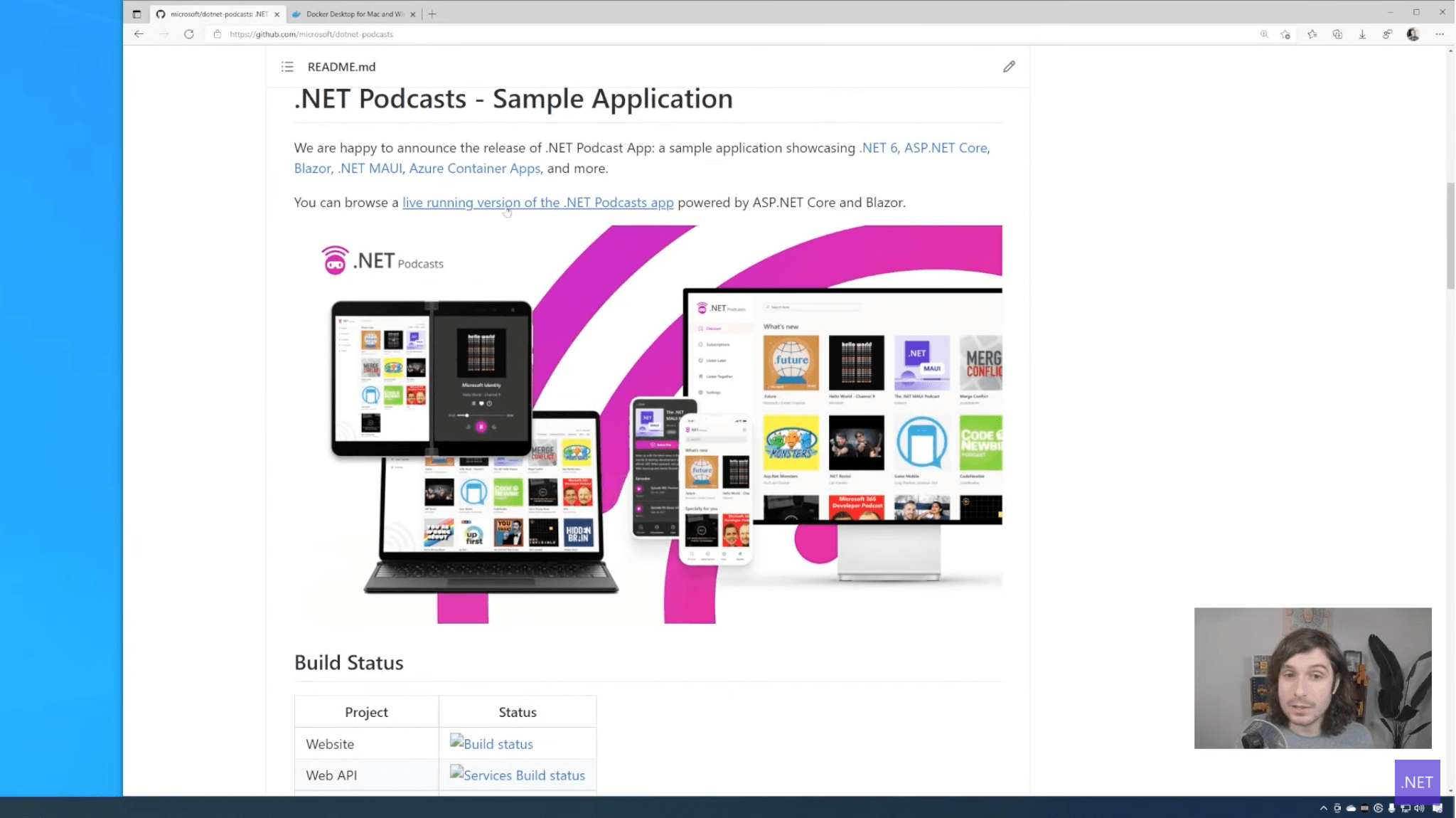The width and height of the screenshot is (1456, 818).
Task: Click the Services Build status badge
Action: 518,775
